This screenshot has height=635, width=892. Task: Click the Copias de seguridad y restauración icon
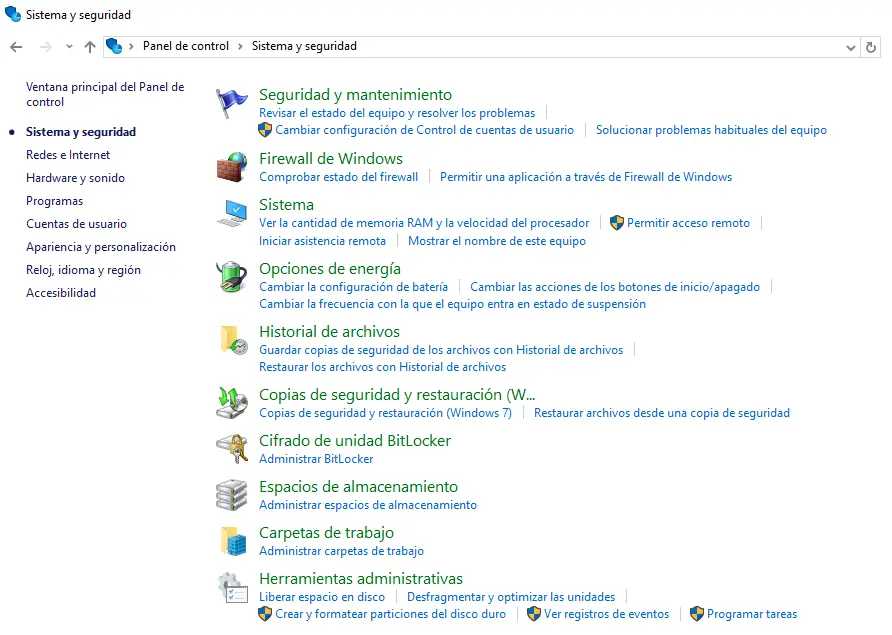[232, 403]
